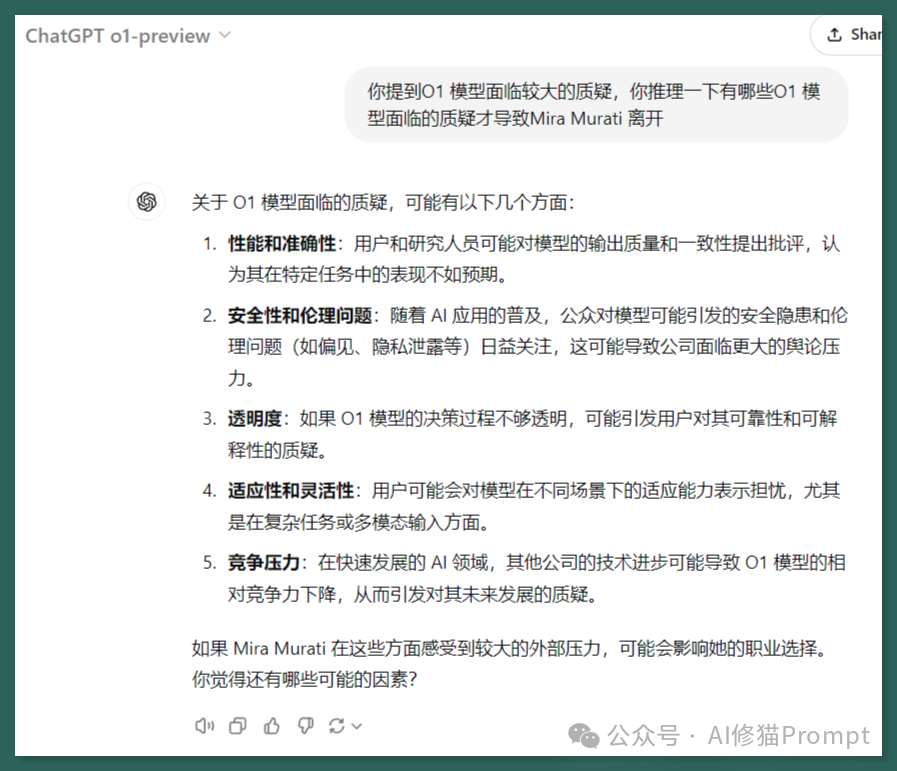Click the closing question 你觉得还有哪些可能的因素
897x771 pixels.
[x=304, y=679]
